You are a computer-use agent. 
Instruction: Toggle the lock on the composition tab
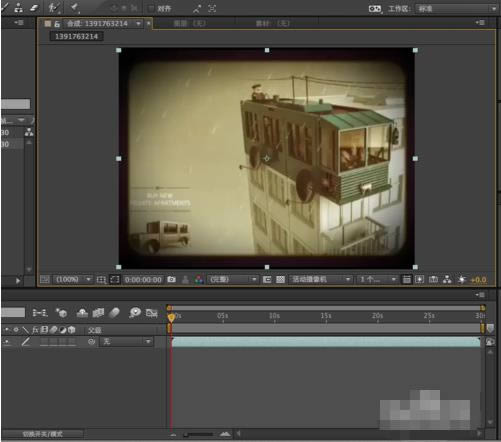[x=57, y=24]
